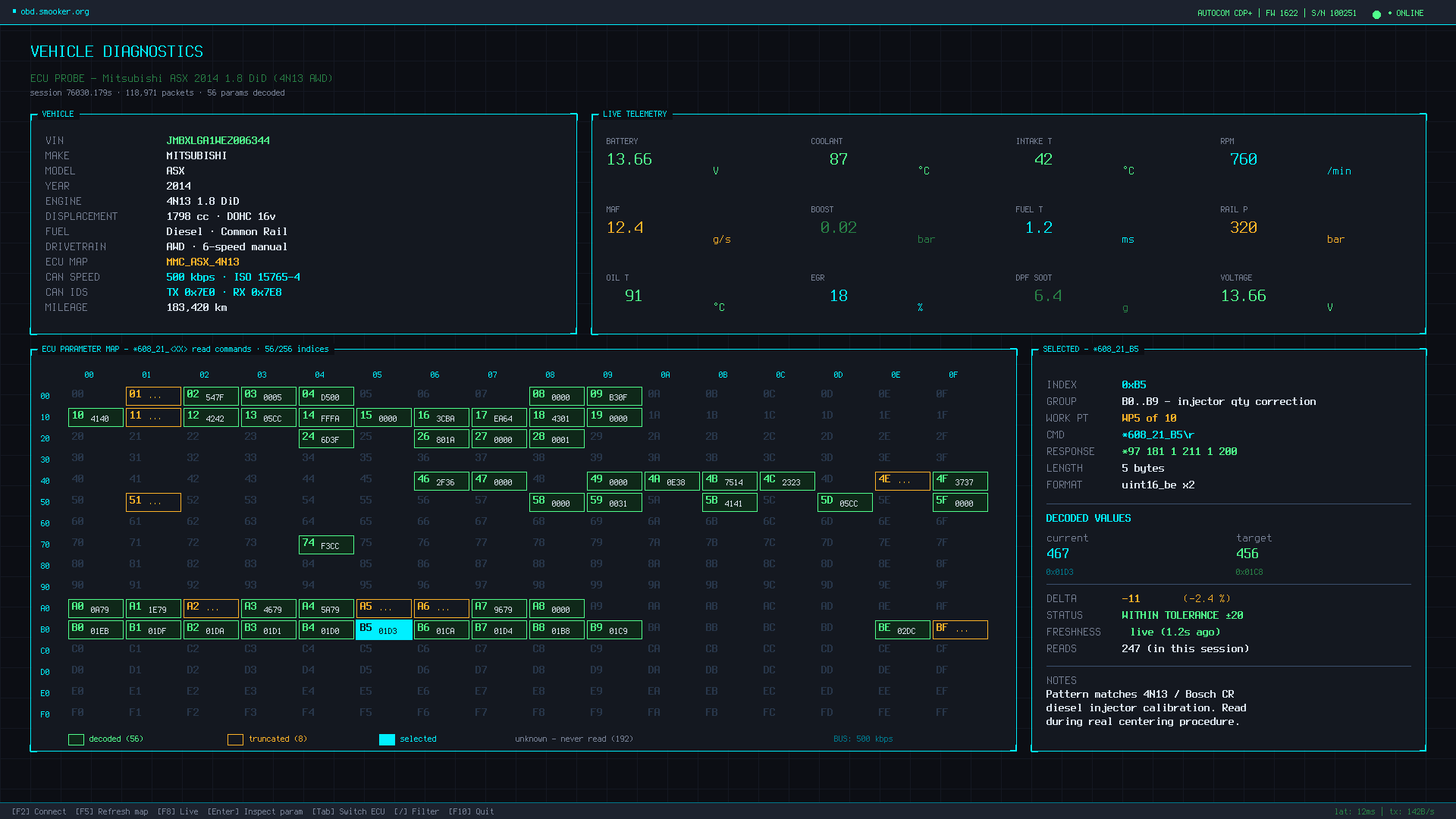Click the BUS: 500 kbps indicator

[863, 738]
